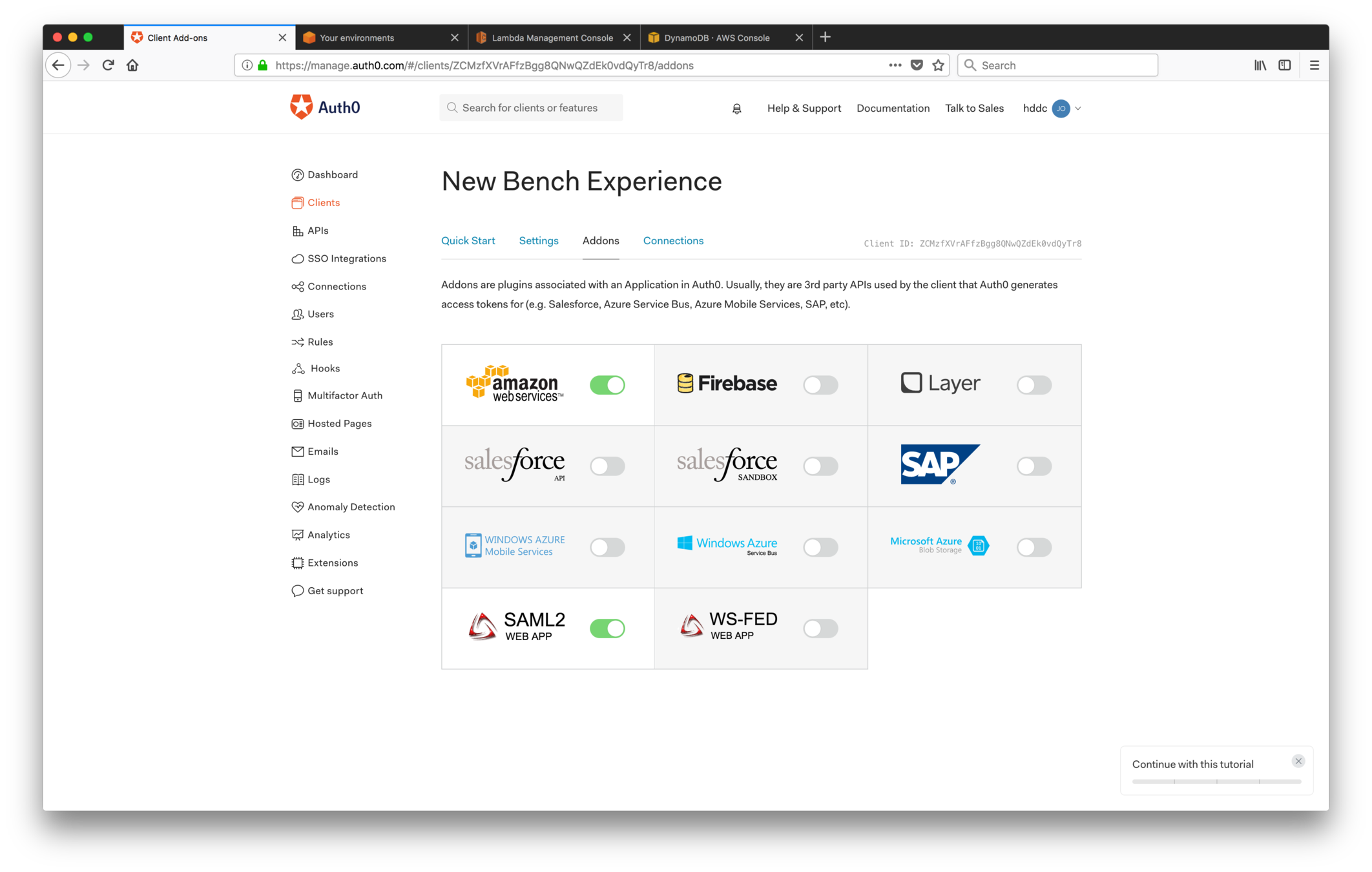Expand the hddc account dropdown chevron
Screen dimensions: 1372x872
coord(1077,109)
